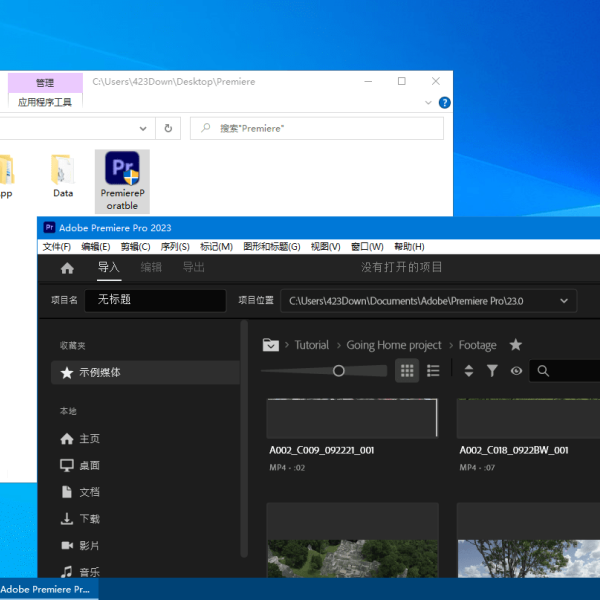The image size is (600, 600).
Task: Open the 窗口(W) menu
Action: point(367,246)
